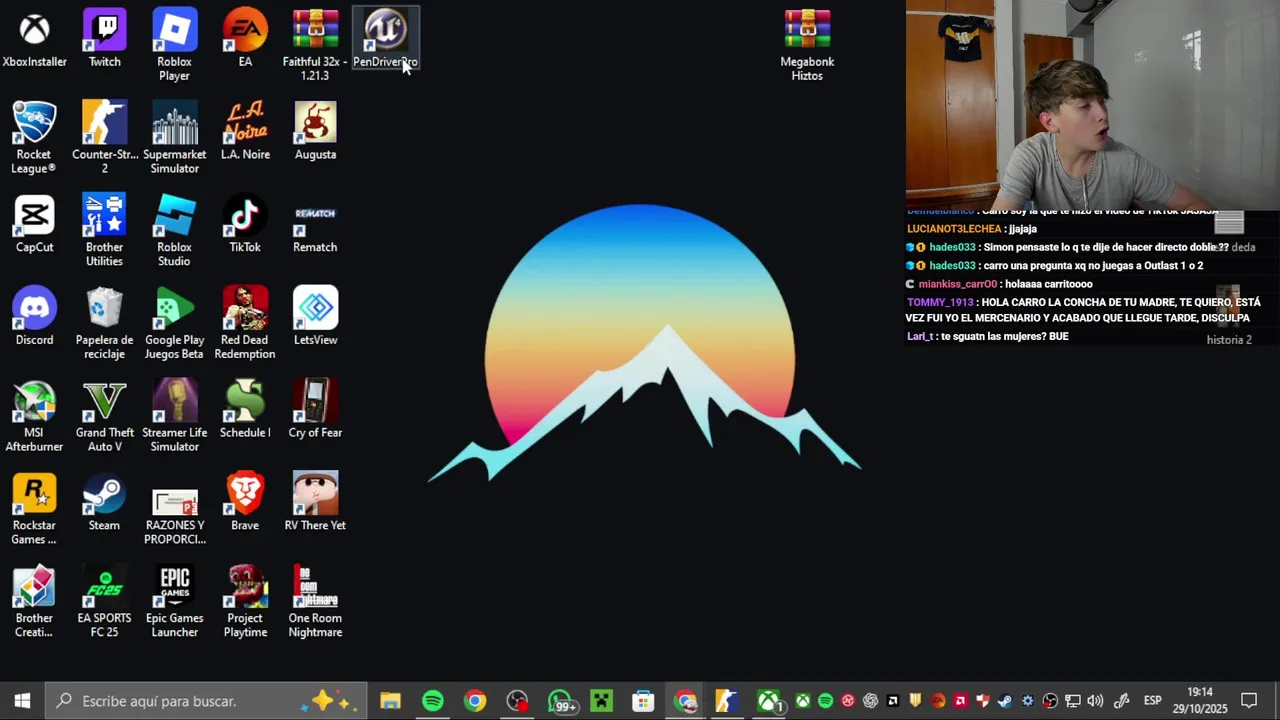Open One Room Nightmare shortcut
Screen dimensions: 1280x720
coord(315,602)
